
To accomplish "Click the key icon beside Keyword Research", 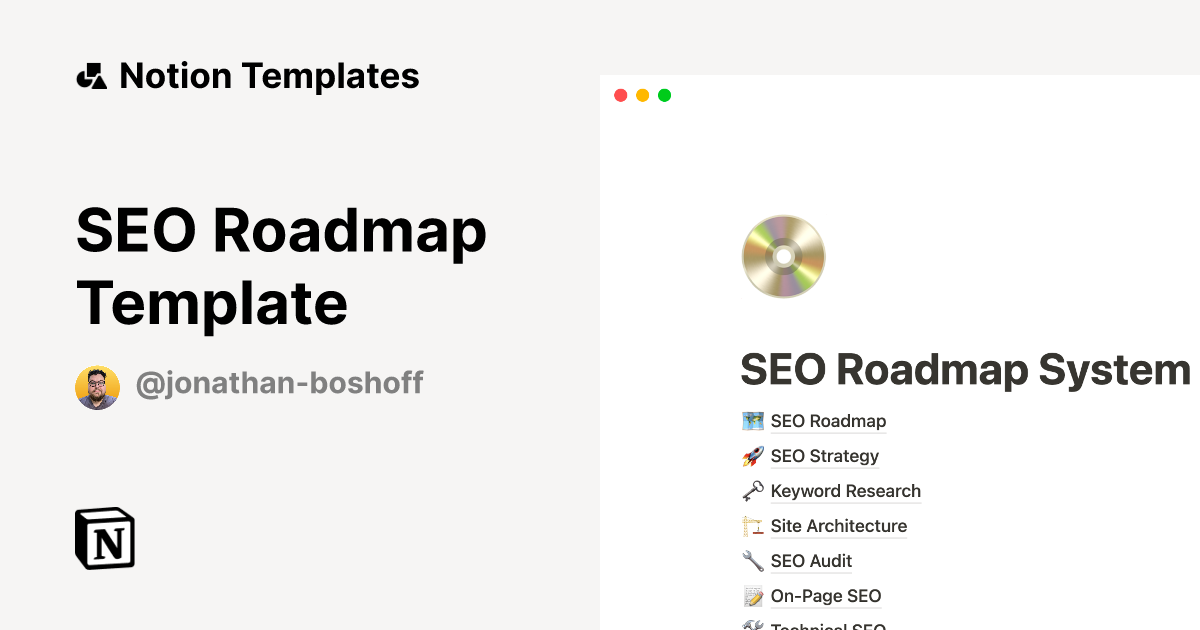I will pyautogui.click(x=753, y=491).
